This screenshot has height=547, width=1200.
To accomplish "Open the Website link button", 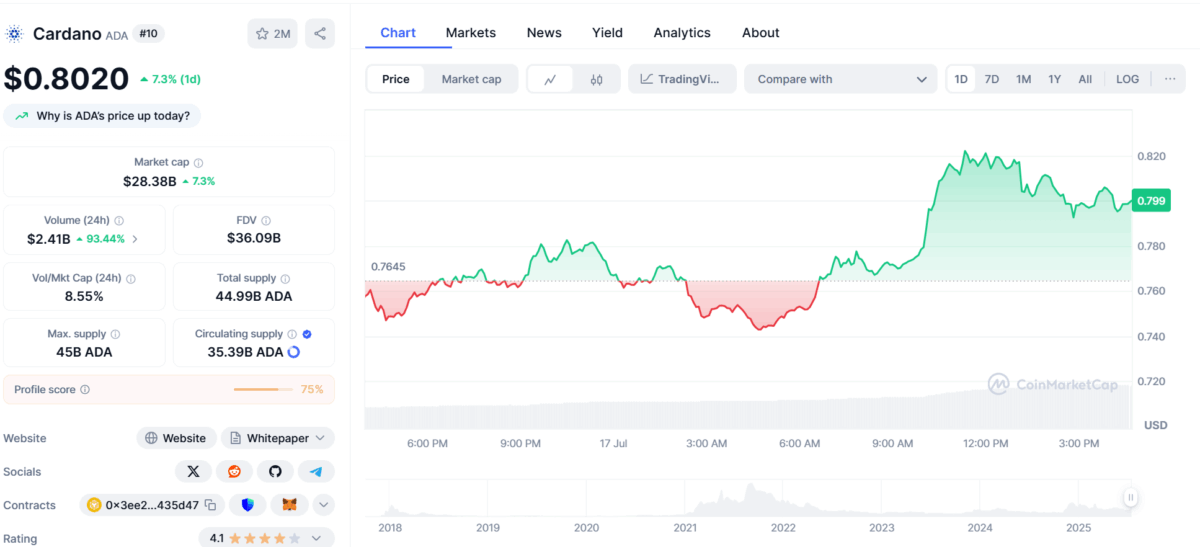I will click(x=176, y=438).
